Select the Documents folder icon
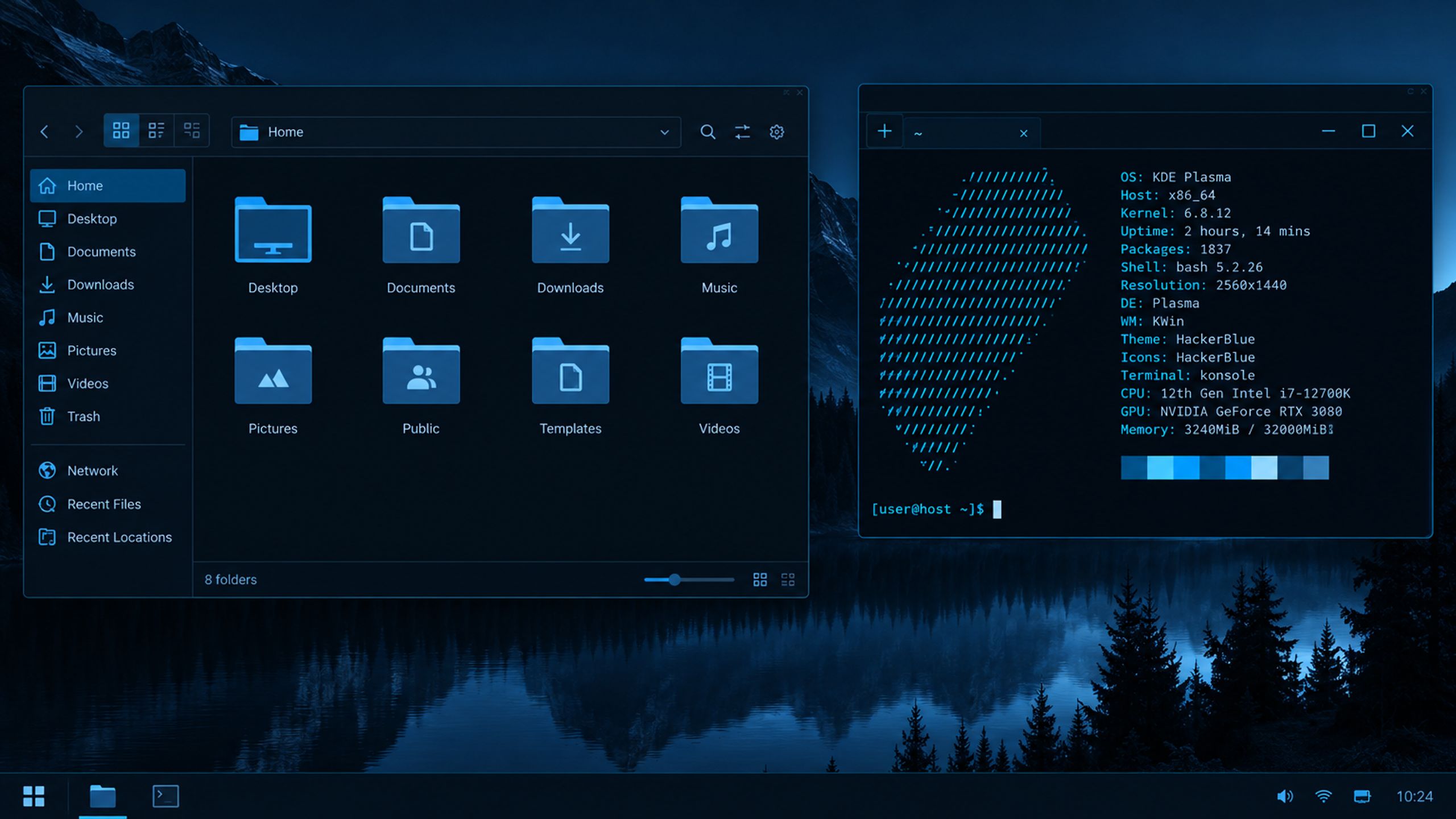1456x819 pixels. [x=421, y=230]
